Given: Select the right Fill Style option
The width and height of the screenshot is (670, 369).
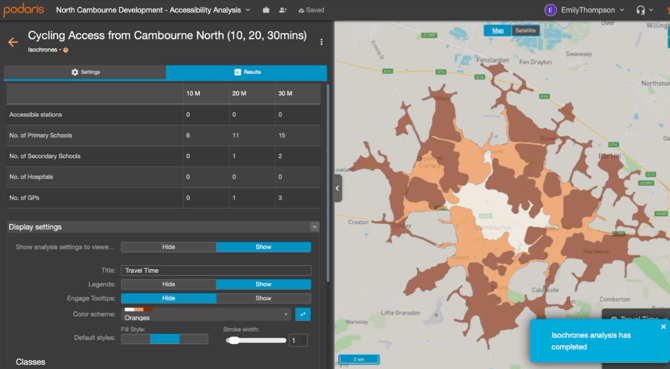Looking at the screenshot, I should tap(194, 339).
